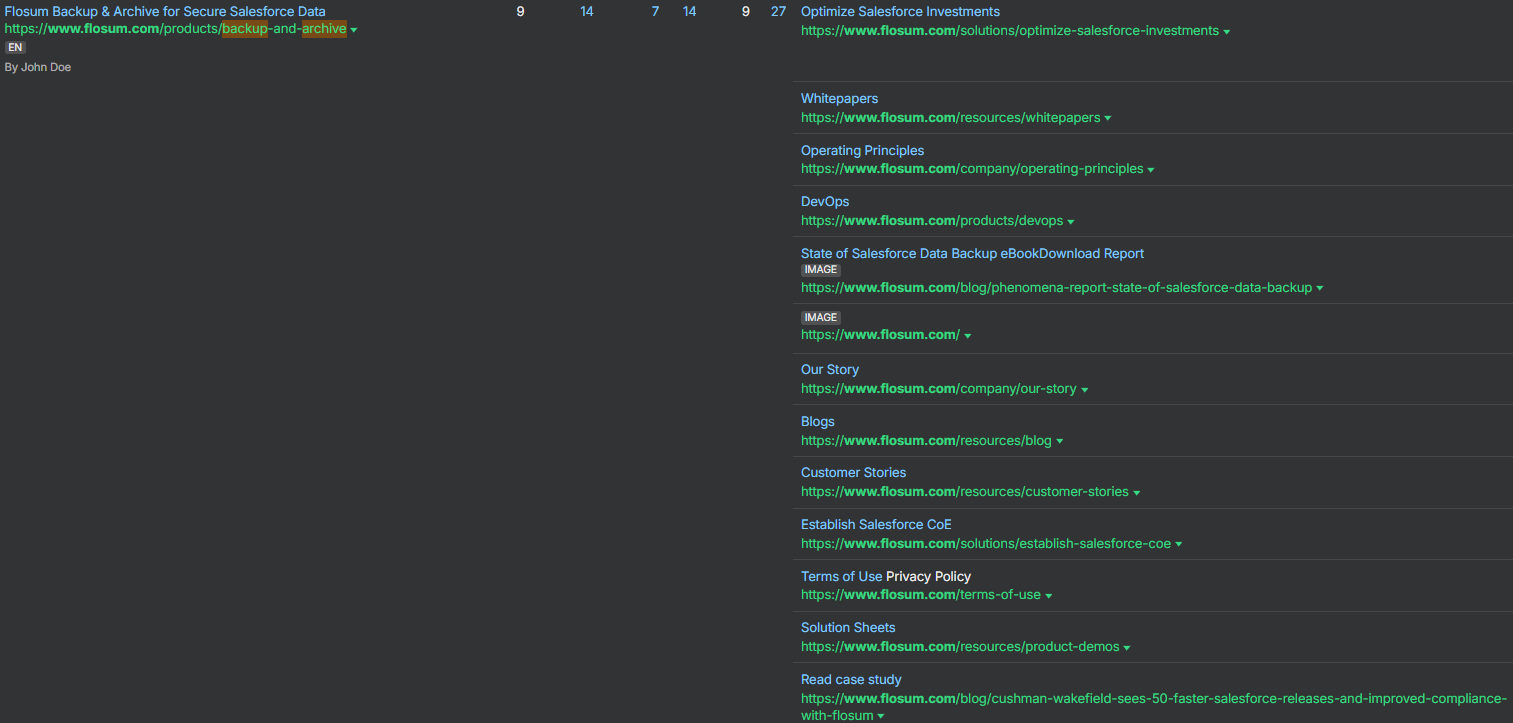Image resolution: width=1513 pixels, height=723 pixels.
Task: Open the 'Our Story' anchor link
Action: [830, 370]
